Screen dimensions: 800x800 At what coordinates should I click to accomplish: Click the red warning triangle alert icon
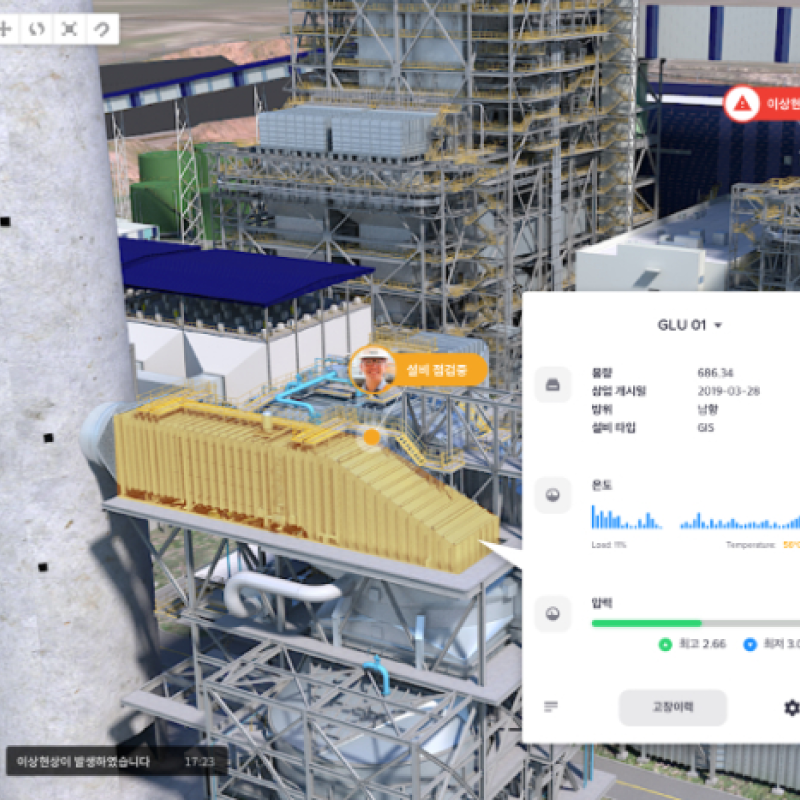[x=741, y=103]
